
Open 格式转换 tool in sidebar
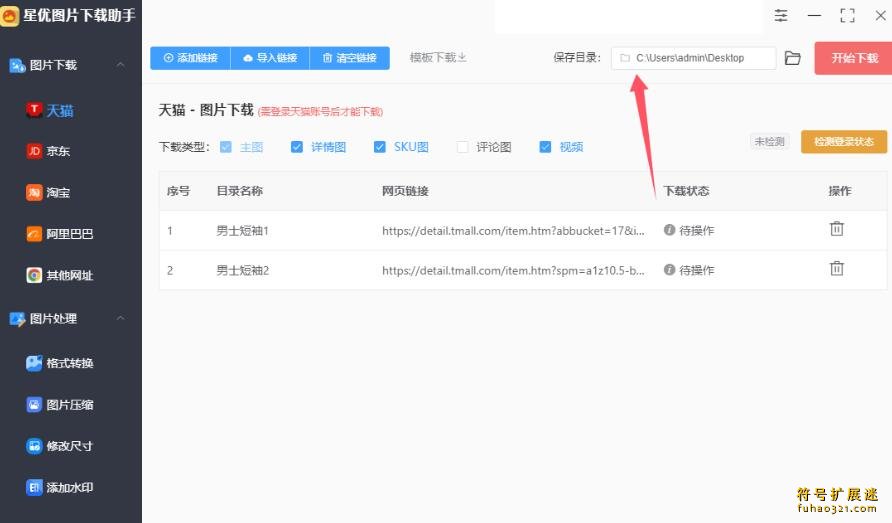click(x=69, y=363)
